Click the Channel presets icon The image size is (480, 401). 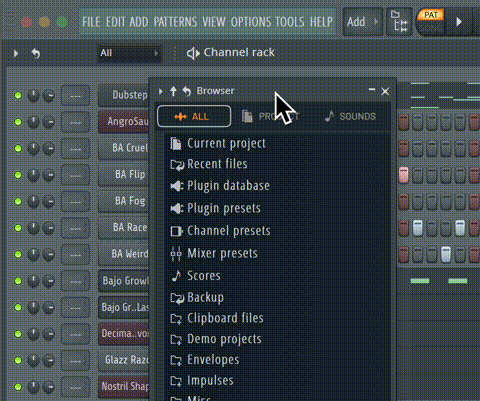click(x=177, y=231)
